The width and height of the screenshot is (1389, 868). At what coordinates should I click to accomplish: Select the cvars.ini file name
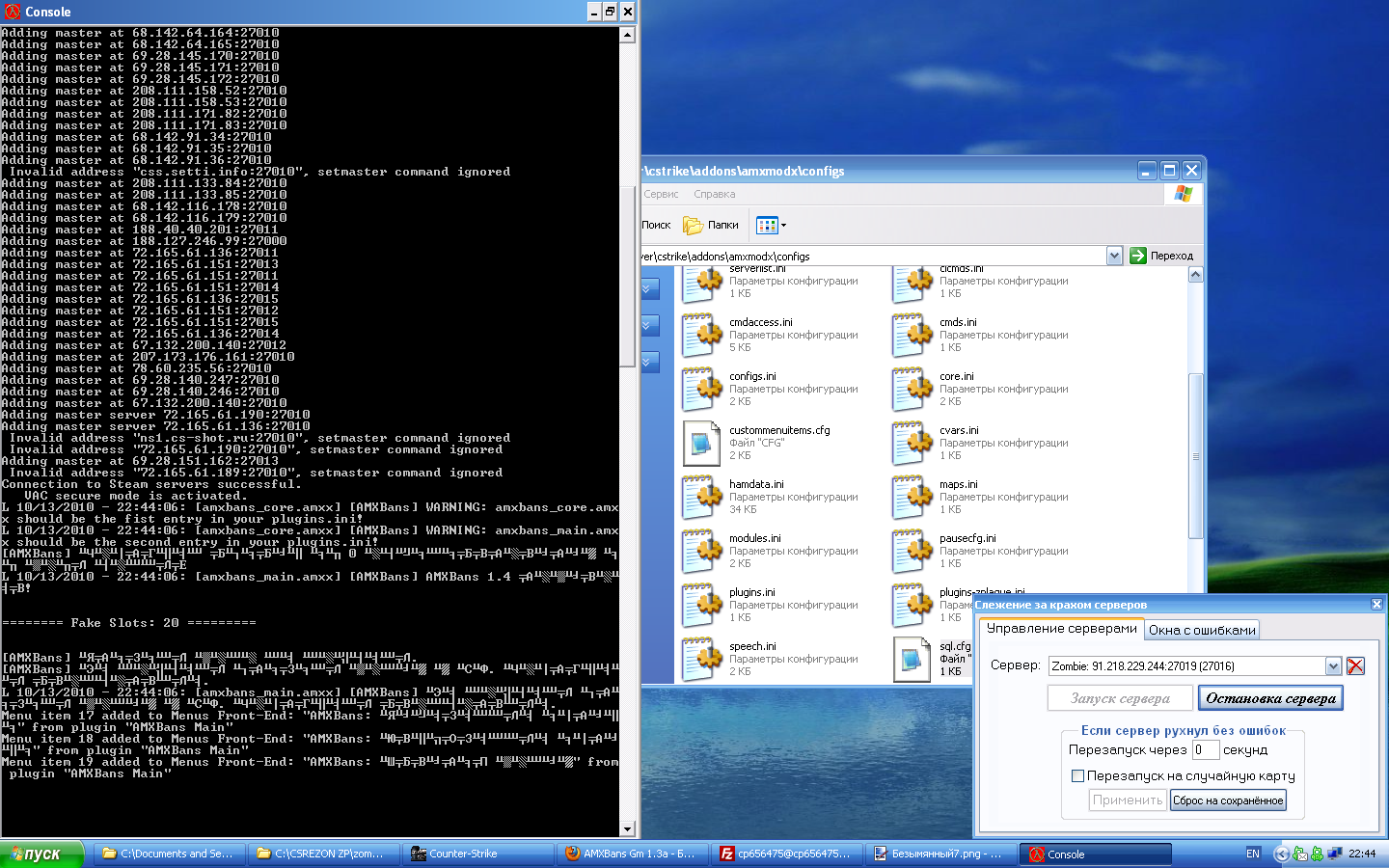pyautogui.click(x=959, y=430)
